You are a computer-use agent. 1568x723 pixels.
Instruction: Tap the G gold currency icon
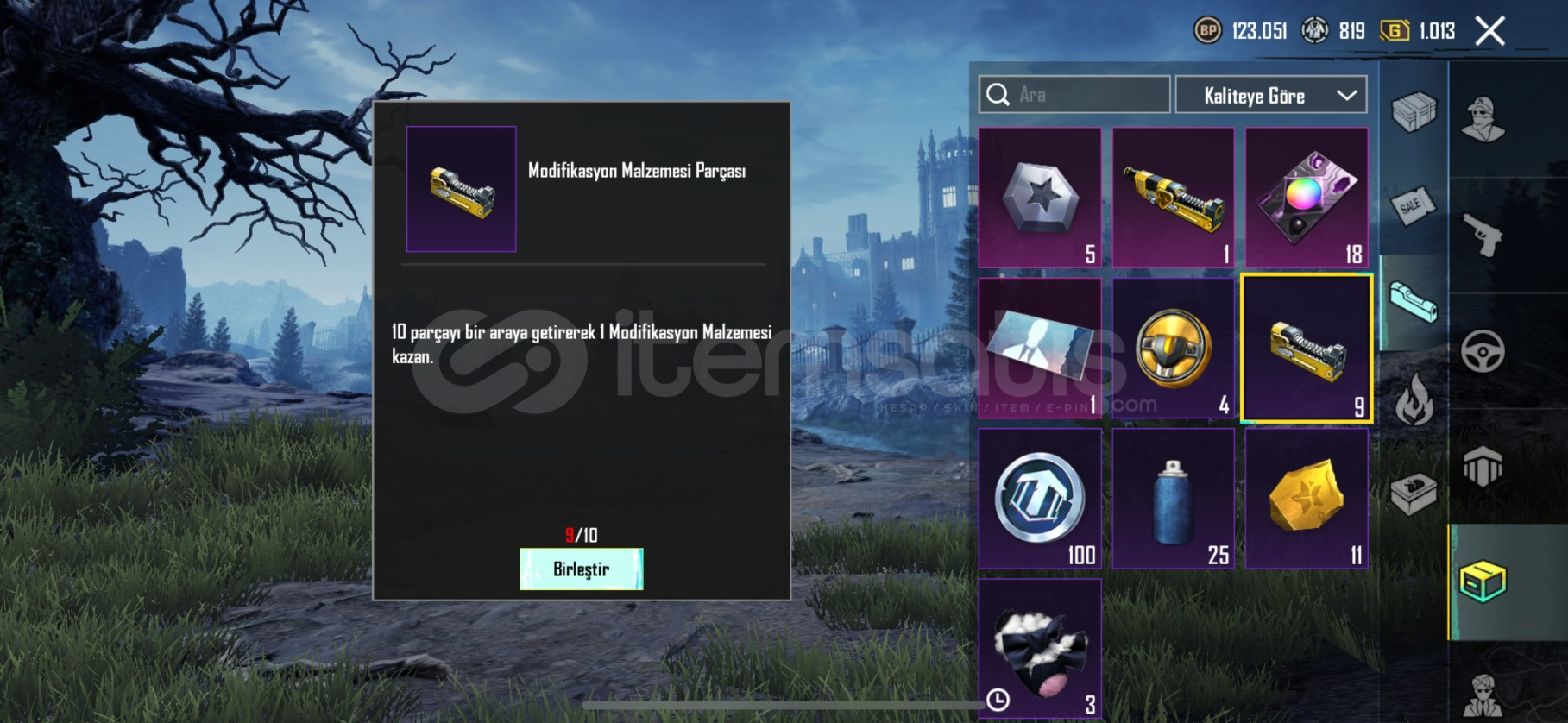click(x=1394, y=31)
